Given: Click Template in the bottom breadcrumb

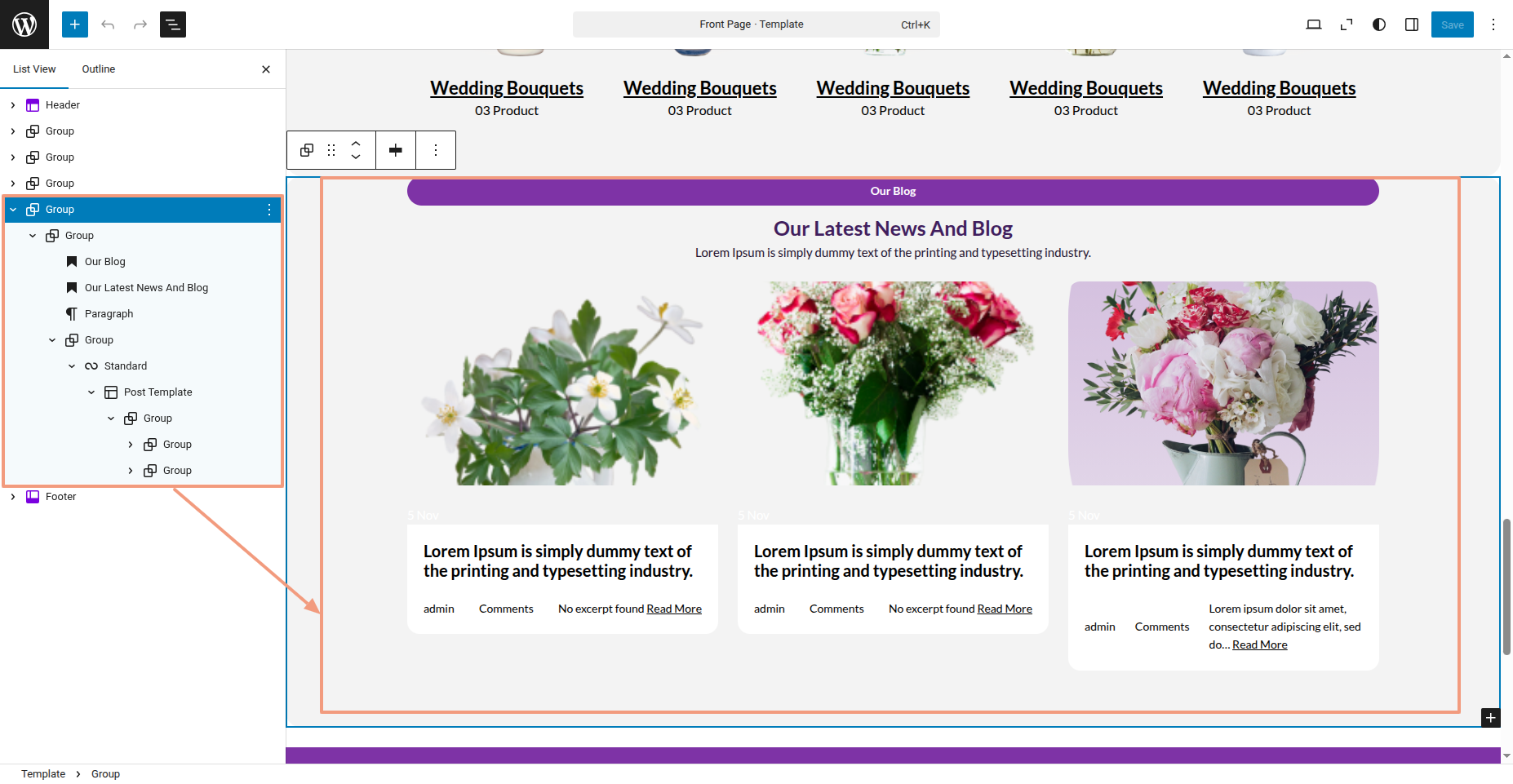Looking at the screenshot, I should (x=43, y=774).
